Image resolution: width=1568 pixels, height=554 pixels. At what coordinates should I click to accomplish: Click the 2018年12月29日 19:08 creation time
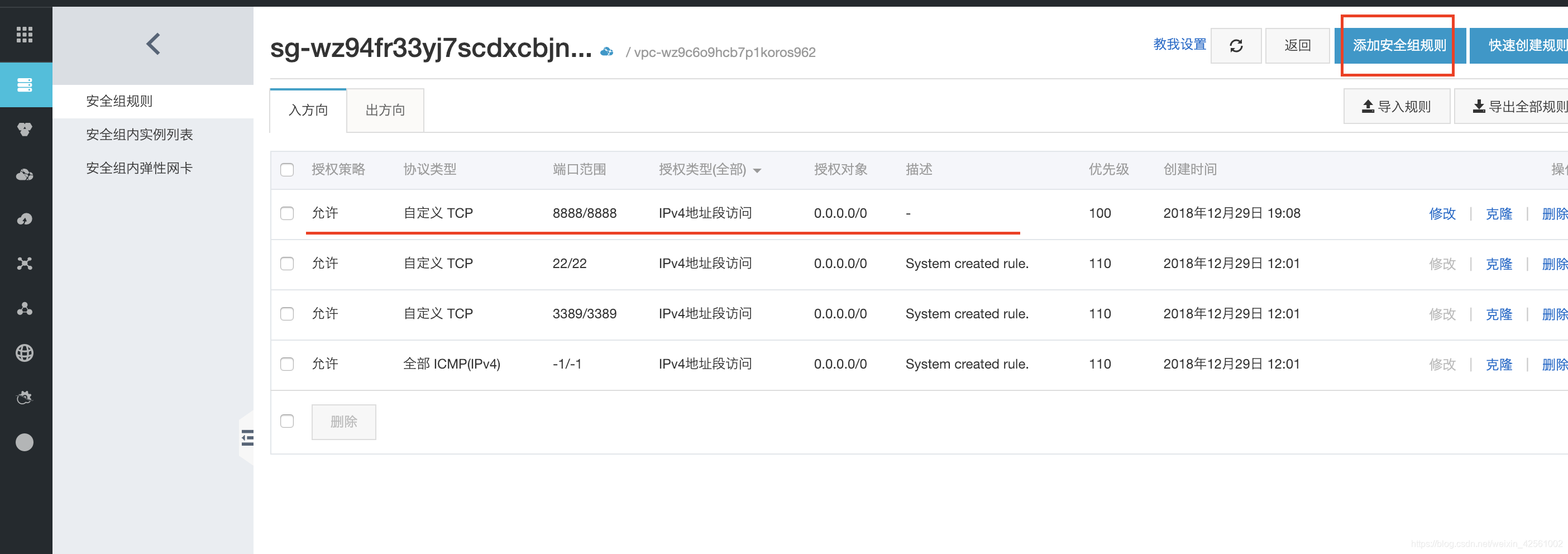pyautogui.click(x=1231, y=213)
